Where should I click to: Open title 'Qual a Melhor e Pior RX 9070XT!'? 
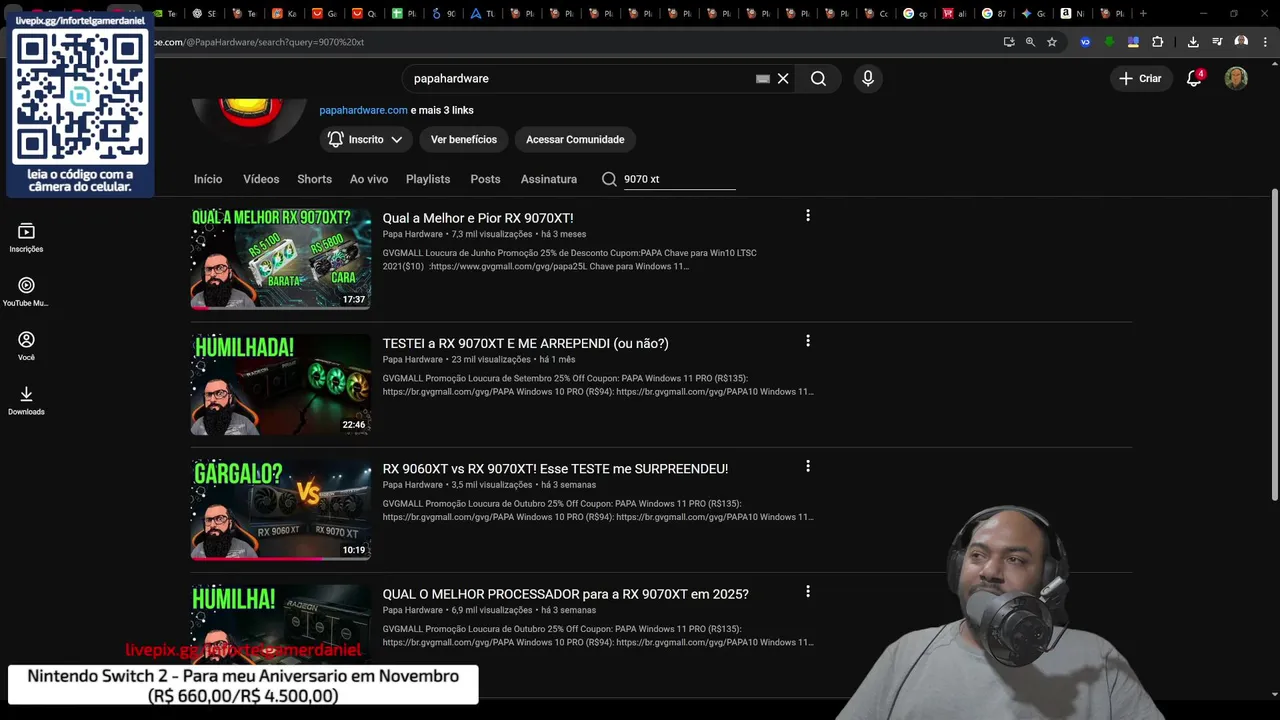(478, 218)
